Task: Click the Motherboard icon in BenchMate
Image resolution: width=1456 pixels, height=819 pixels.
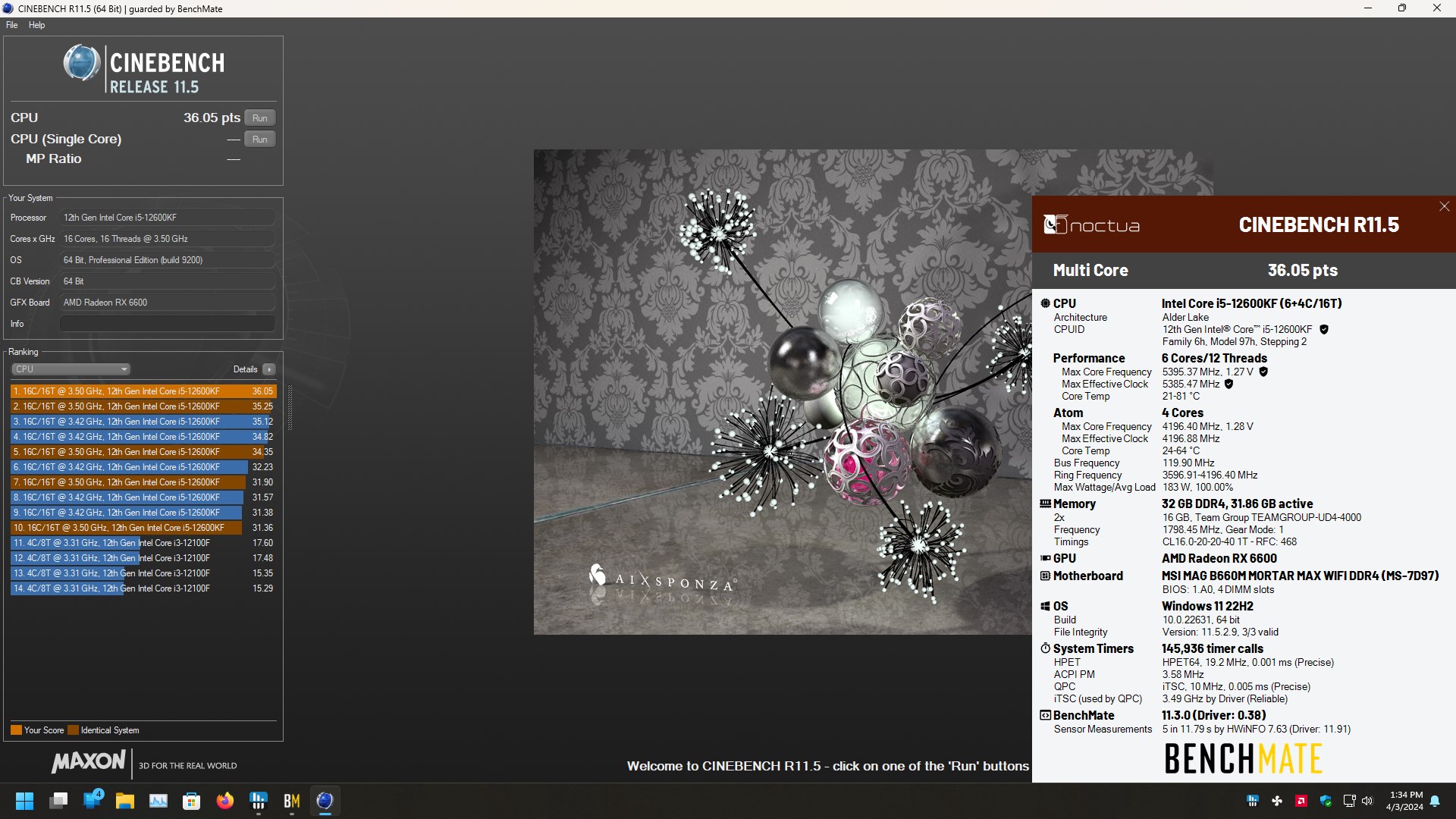Action: tap(1045, 576)
